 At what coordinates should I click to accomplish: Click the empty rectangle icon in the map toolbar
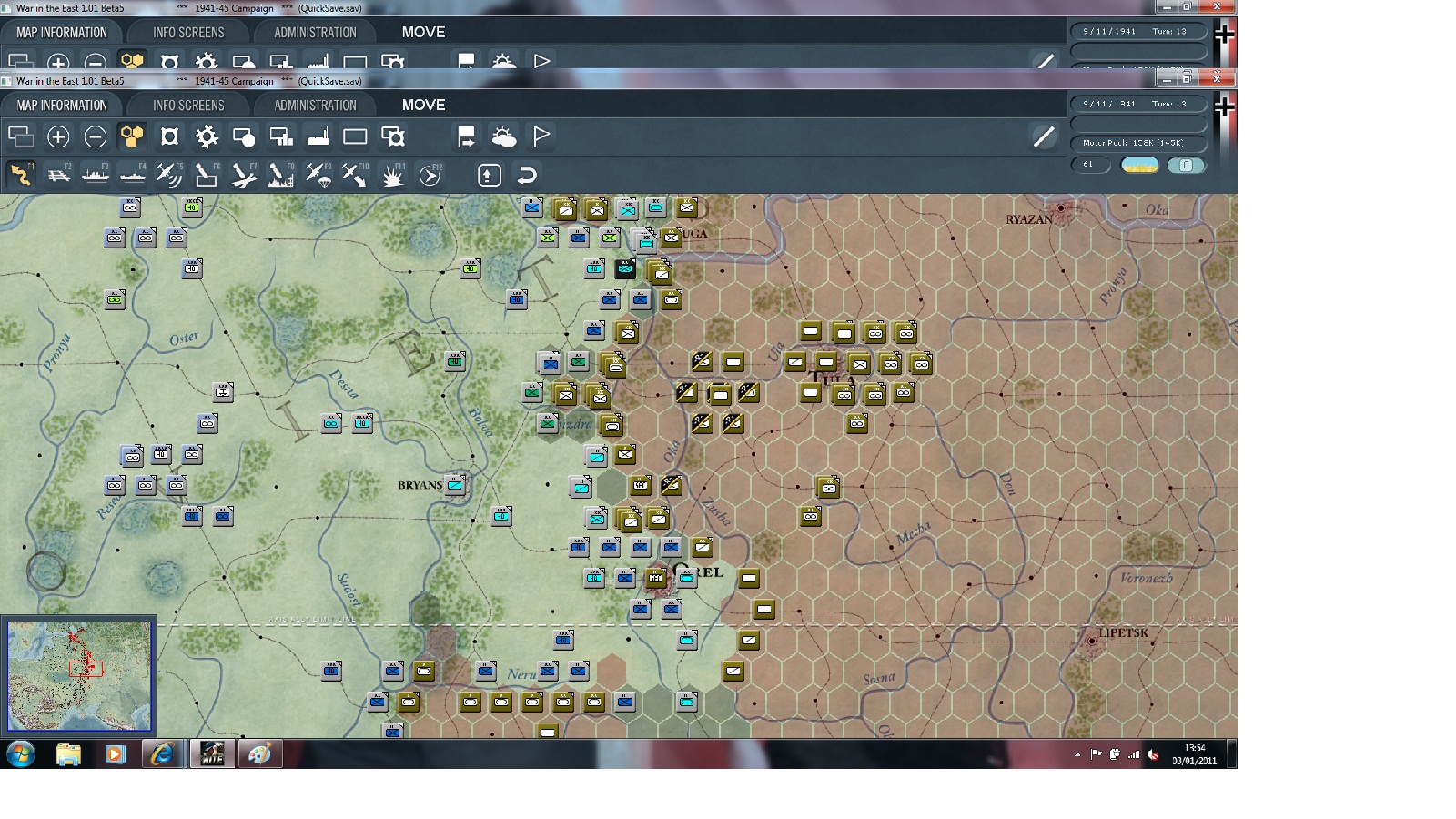pyautogui.click(x=355, y=136)
